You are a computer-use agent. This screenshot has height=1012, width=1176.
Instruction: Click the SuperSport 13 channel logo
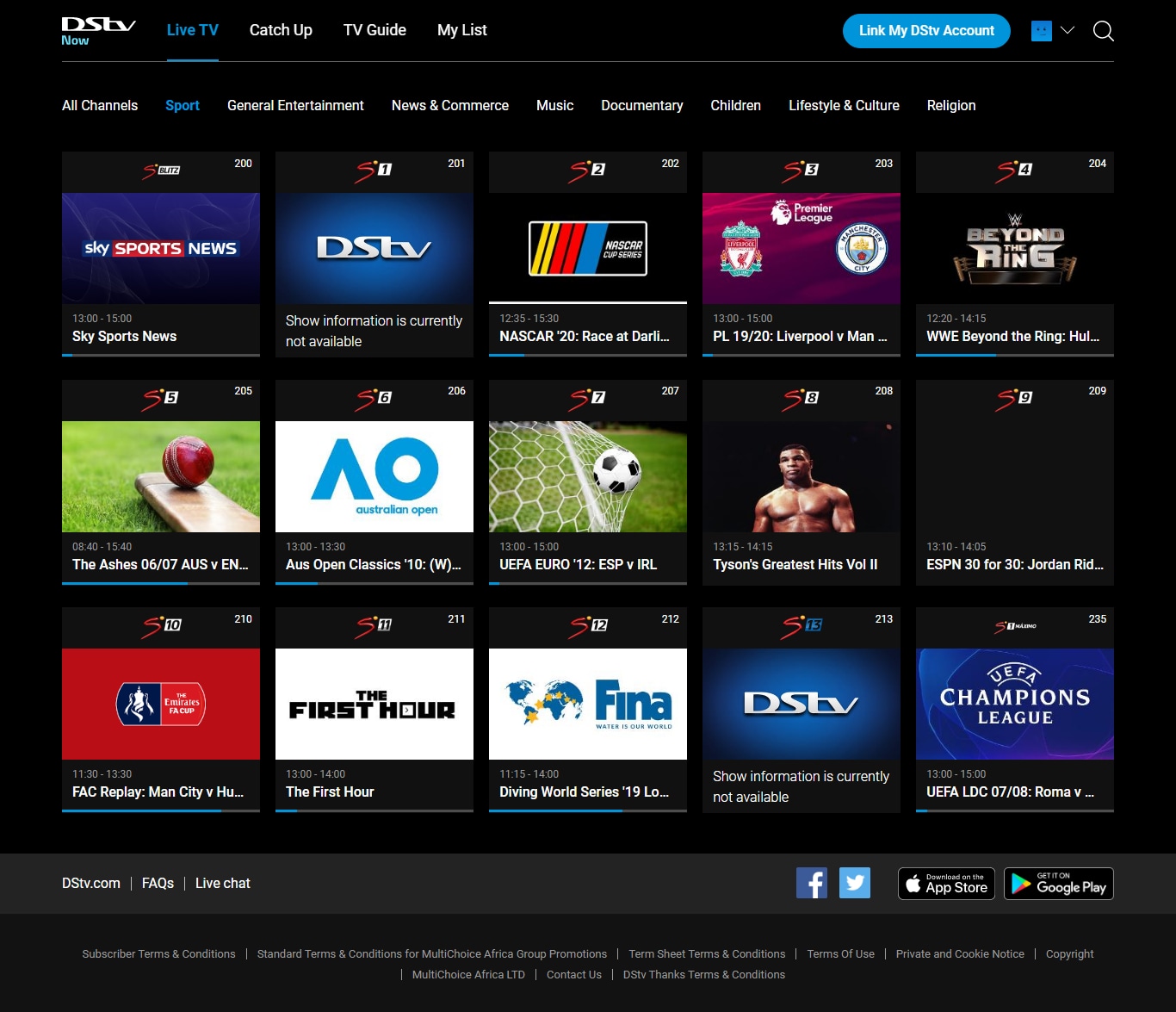click(x=802, y=626)
